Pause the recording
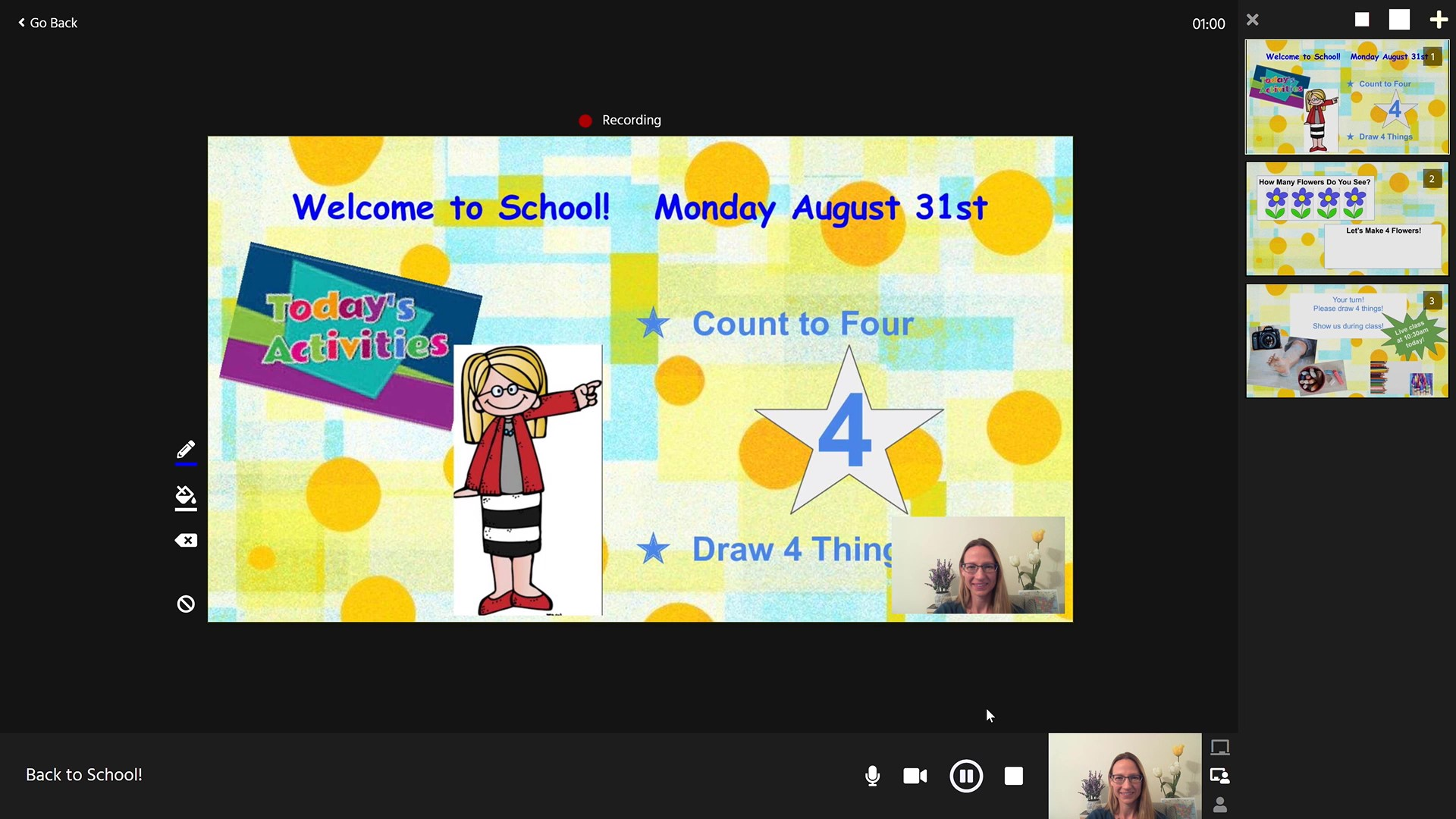The width and height of the screenshot is (1456, 819). pyautogui.click(x=966, y=776)
